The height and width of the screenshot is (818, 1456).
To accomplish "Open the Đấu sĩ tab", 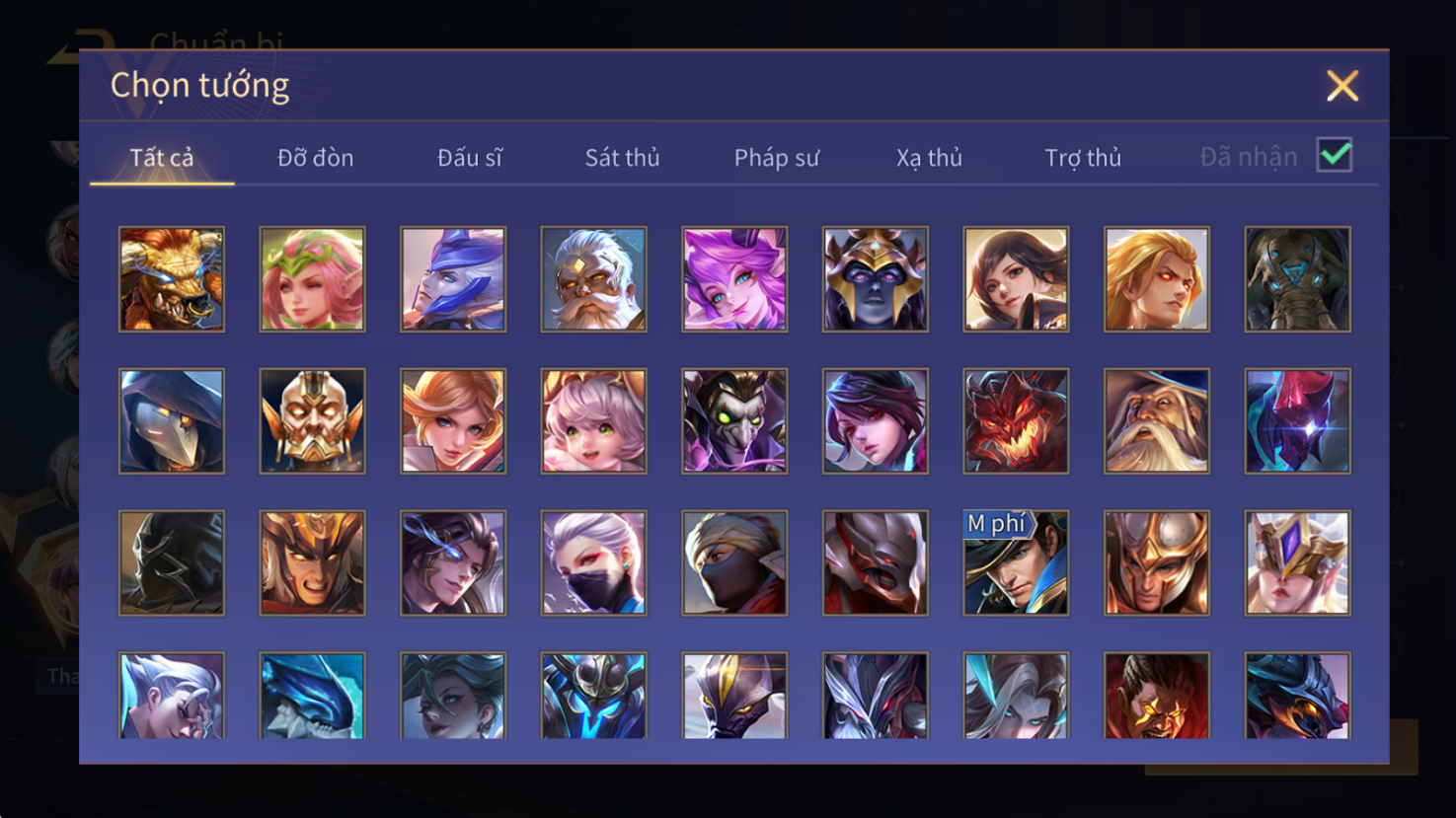I will coord(470,158).
